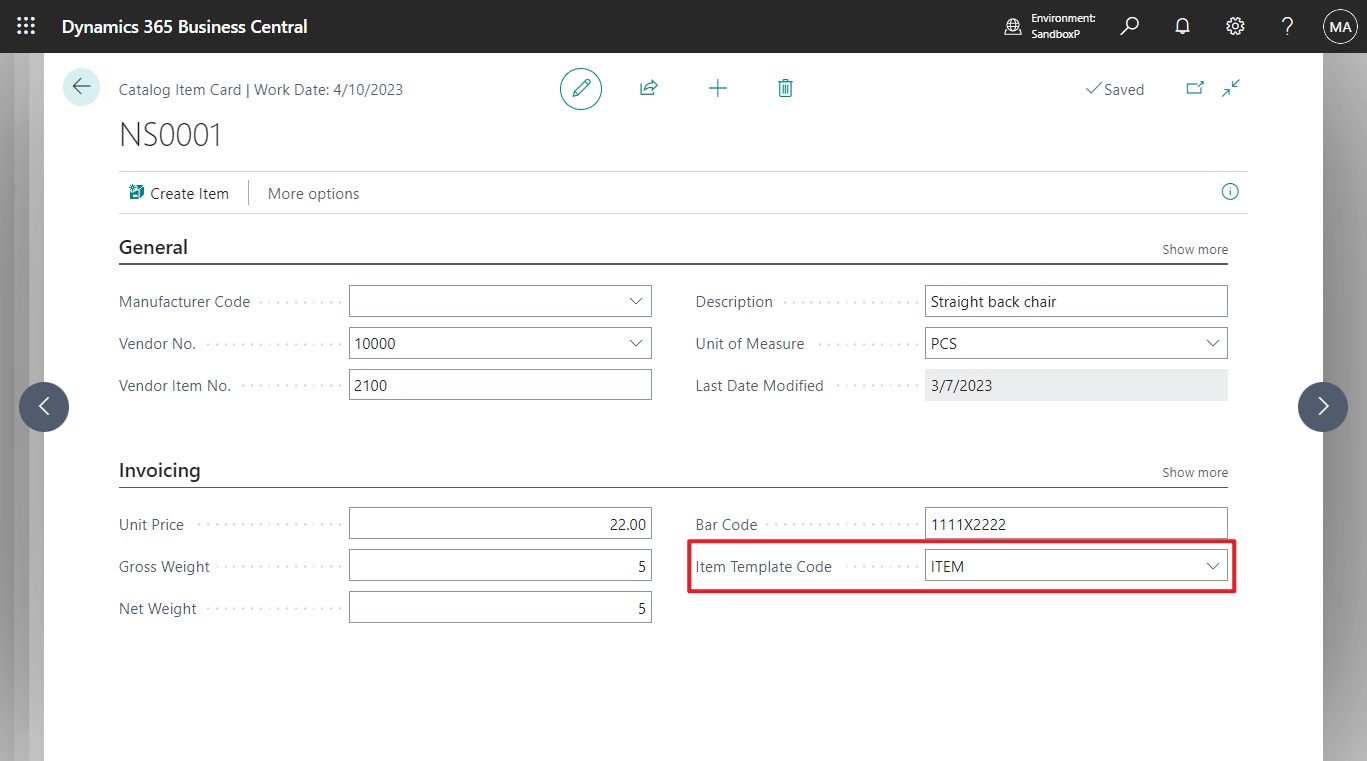
Task: Create a new record with the plus icon
Action: pos(717,88)
